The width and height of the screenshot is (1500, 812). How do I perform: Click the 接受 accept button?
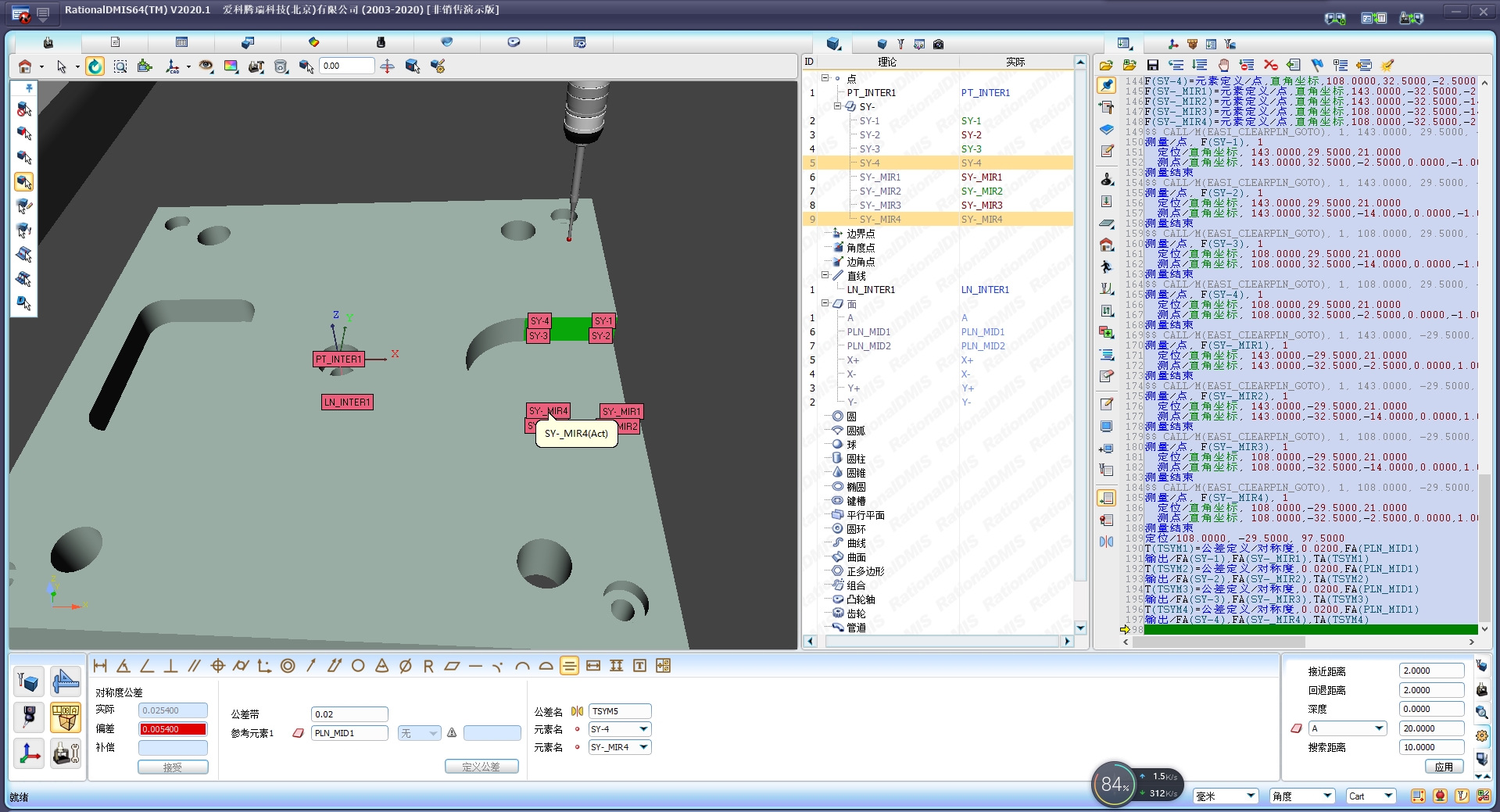(x=173, y=767)
